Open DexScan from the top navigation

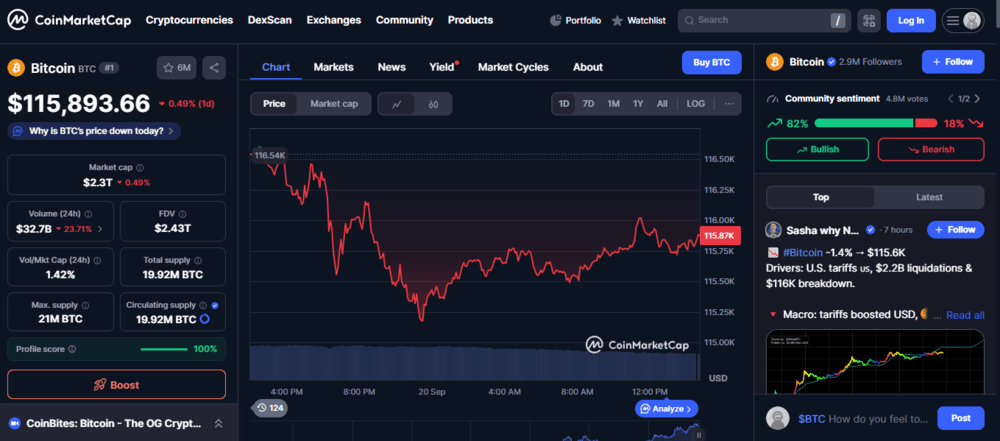point(270,20)
